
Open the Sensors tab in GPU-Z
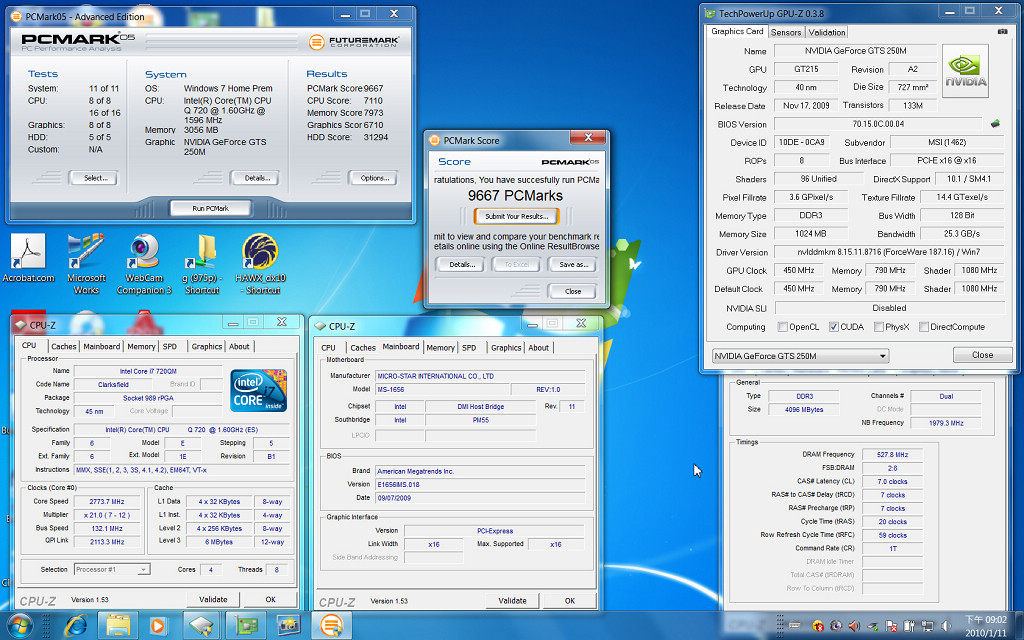[x=786, y=32]
